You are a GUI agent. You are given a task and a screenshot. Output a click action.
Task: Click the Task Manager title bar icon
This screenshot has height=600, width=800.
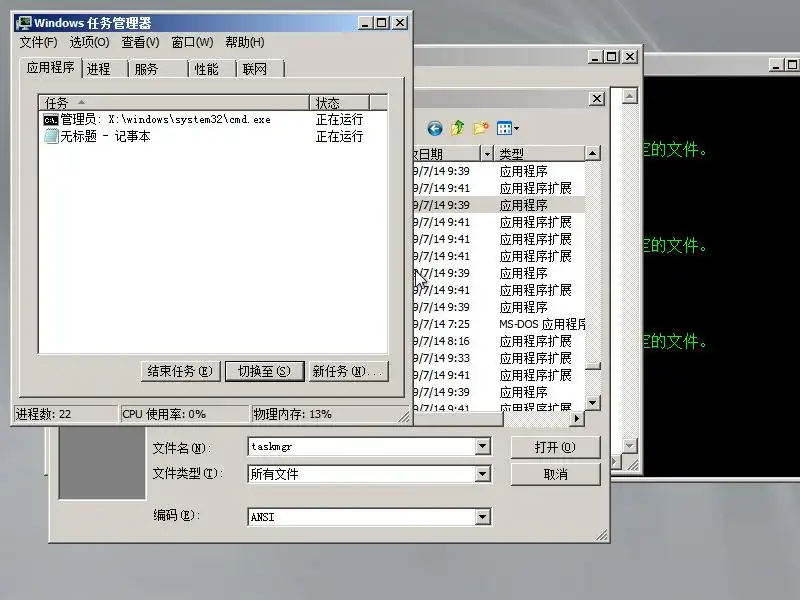pyautogui.click(x=23, y=23)
